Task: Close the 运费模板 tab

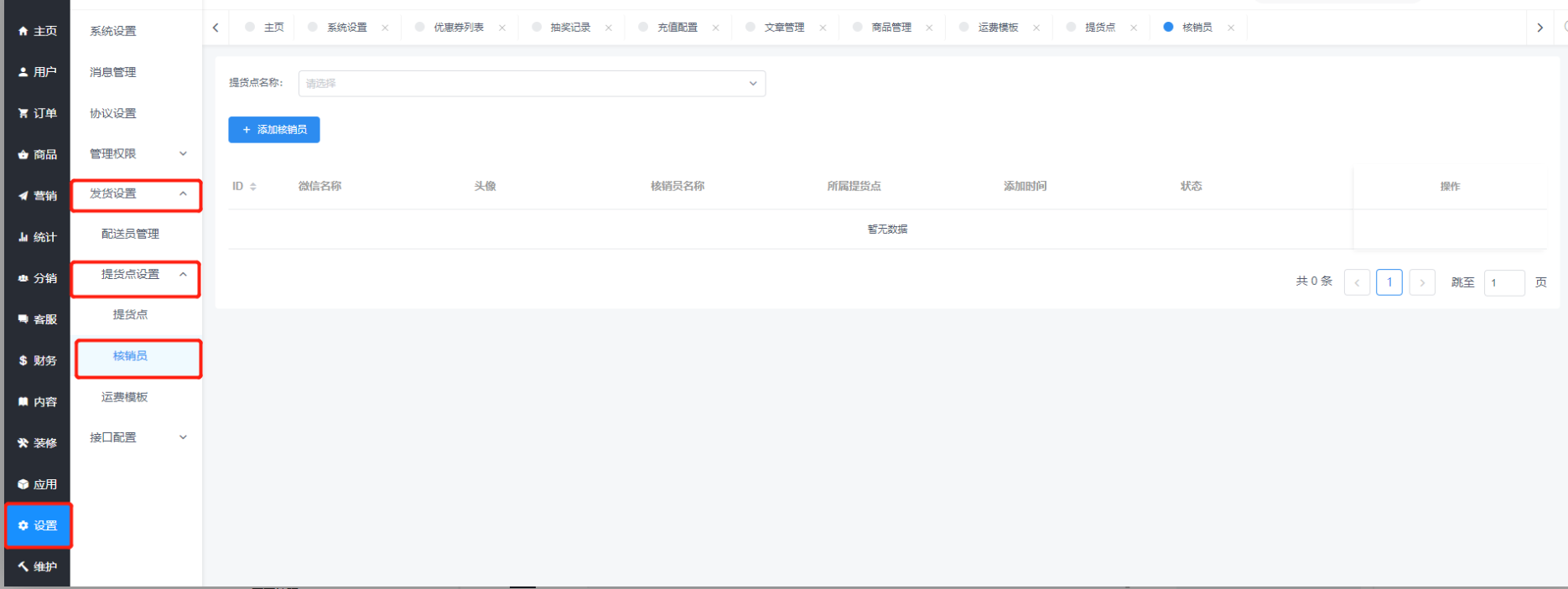Action: coord(1036,28)
